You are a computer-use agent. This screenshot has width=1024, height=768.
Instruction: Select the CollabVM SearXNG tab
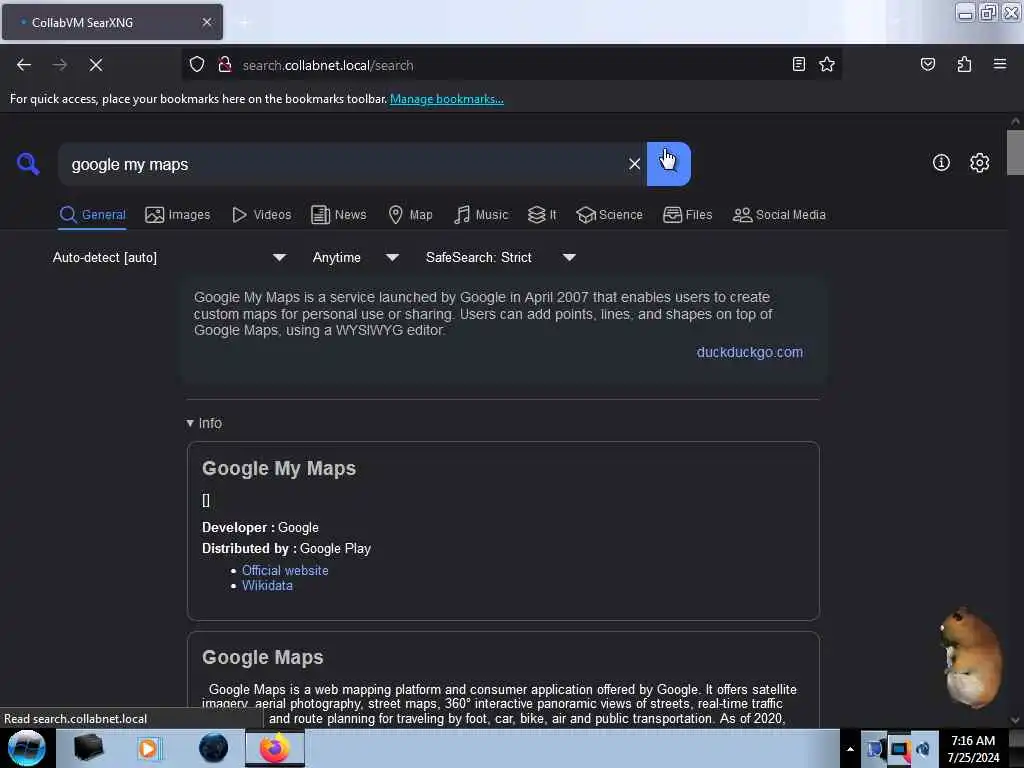point(112,22)
